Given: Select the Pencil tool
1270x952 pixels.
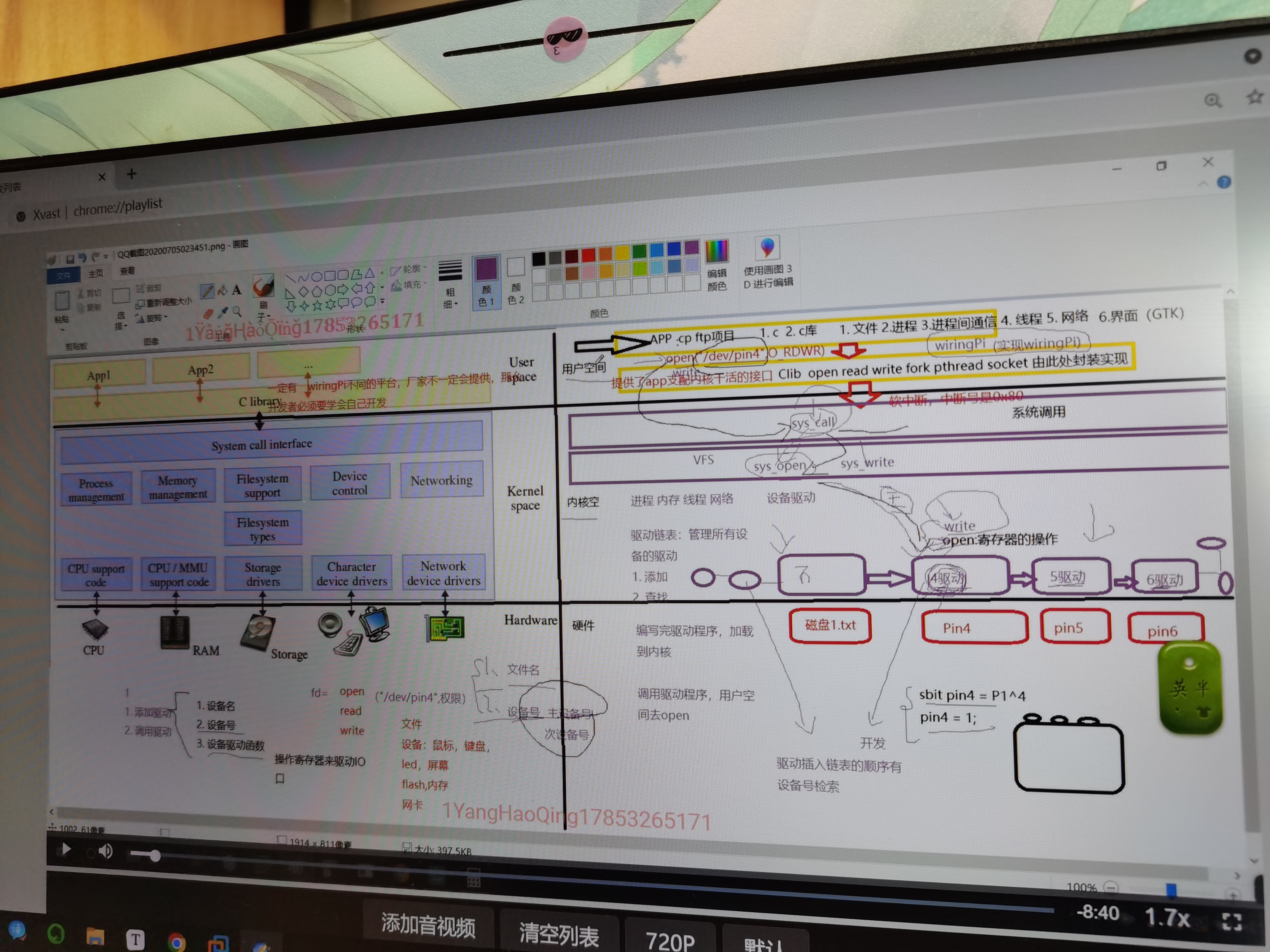Looking at the screenshot, I should pyautogui.click(x=208, y=292).
